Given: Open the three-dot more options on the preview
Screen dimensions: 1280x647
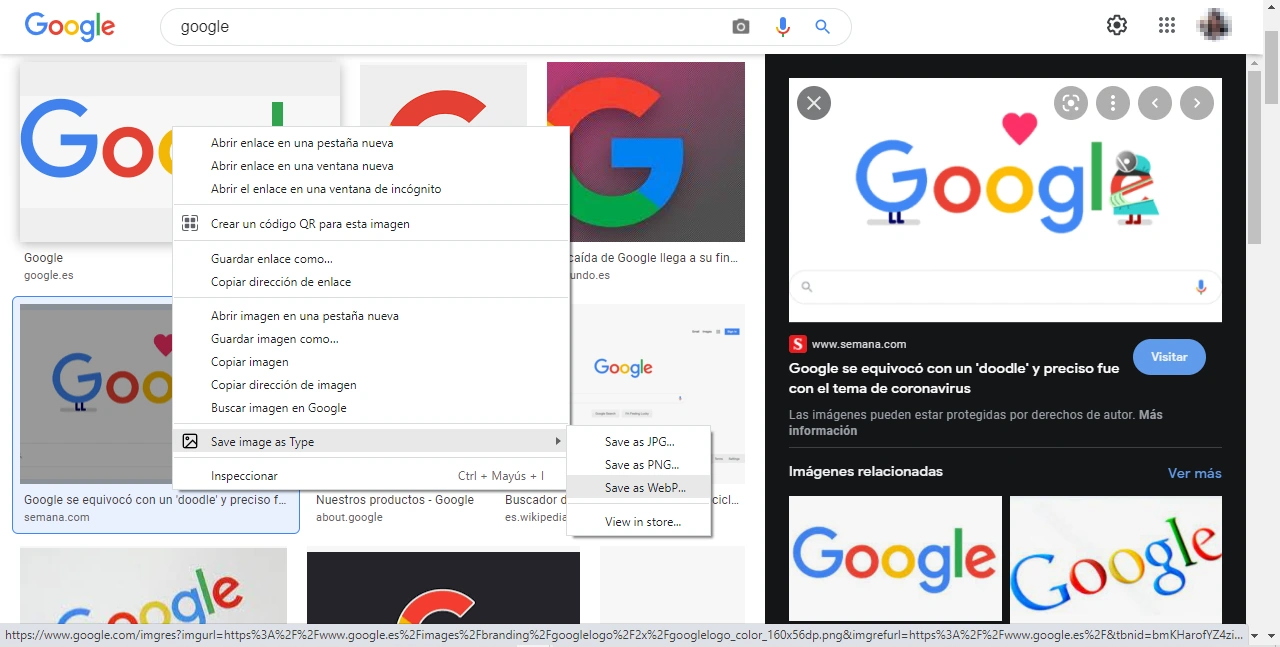Looking at the screenshot, I should pos(1113,102).
